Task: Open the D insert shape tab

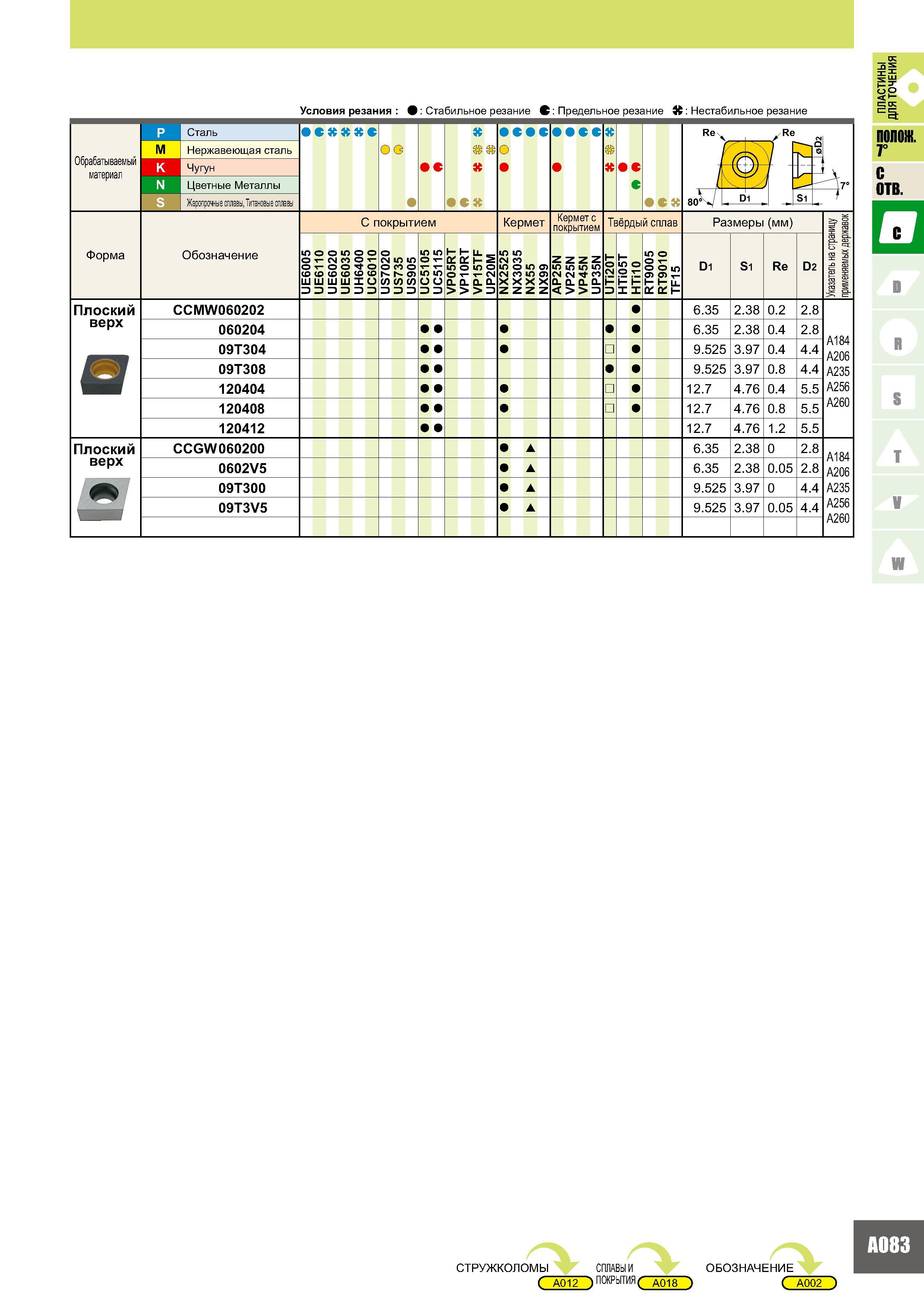Action: pos(897,283)
